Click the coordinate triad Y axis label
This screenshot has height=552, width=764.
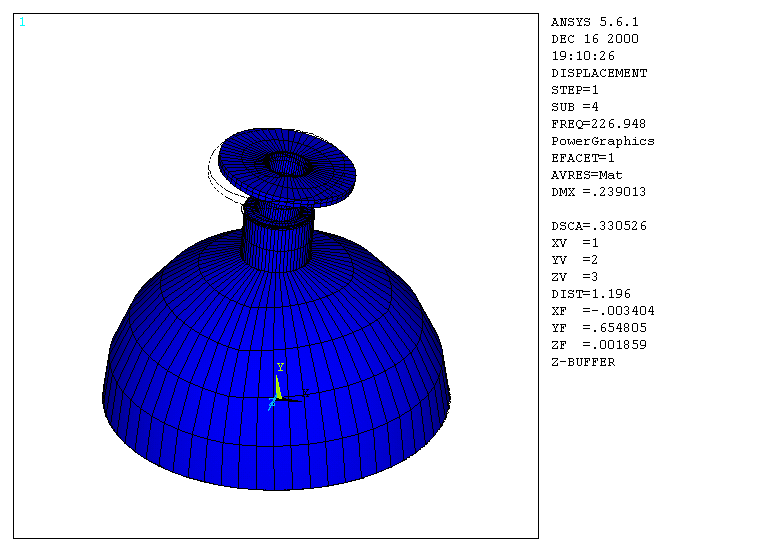280,367
